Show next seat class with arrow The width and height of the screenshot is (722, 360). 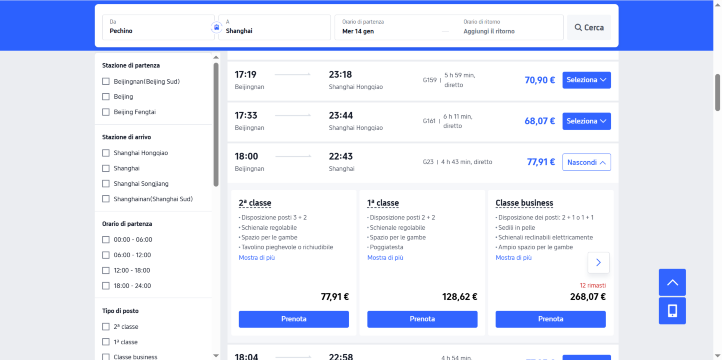coord(598,262)
